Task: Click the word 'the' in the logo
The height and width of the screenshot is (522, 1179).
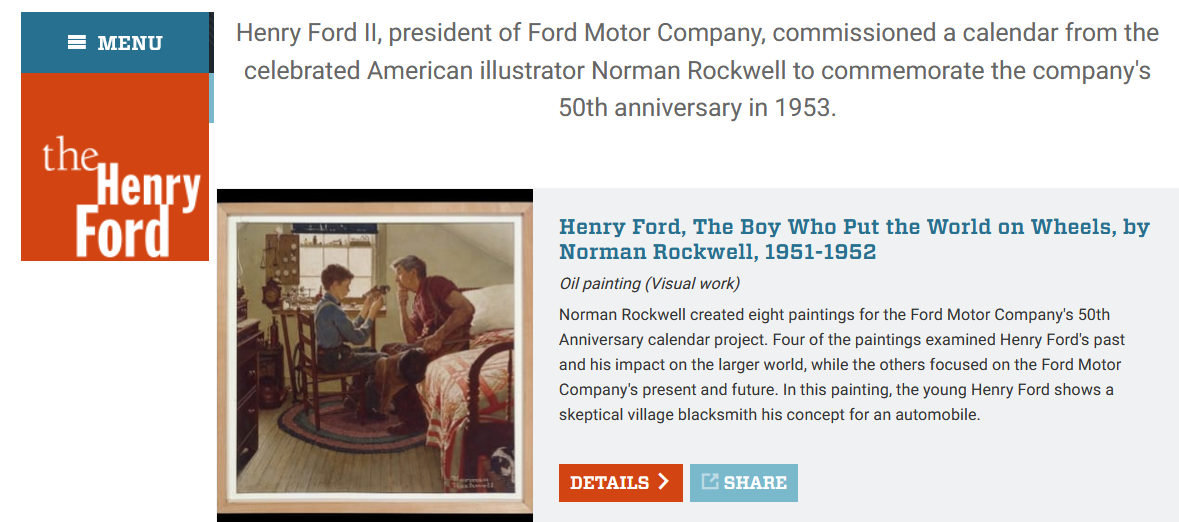Action: click(70, 157)
